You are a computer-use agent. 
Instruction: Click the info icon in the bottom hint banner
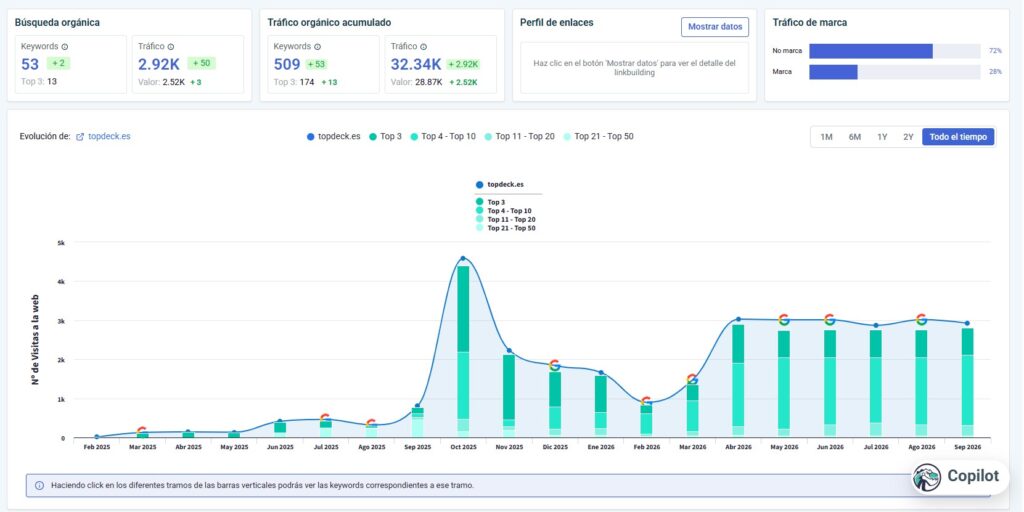(39, 486)
